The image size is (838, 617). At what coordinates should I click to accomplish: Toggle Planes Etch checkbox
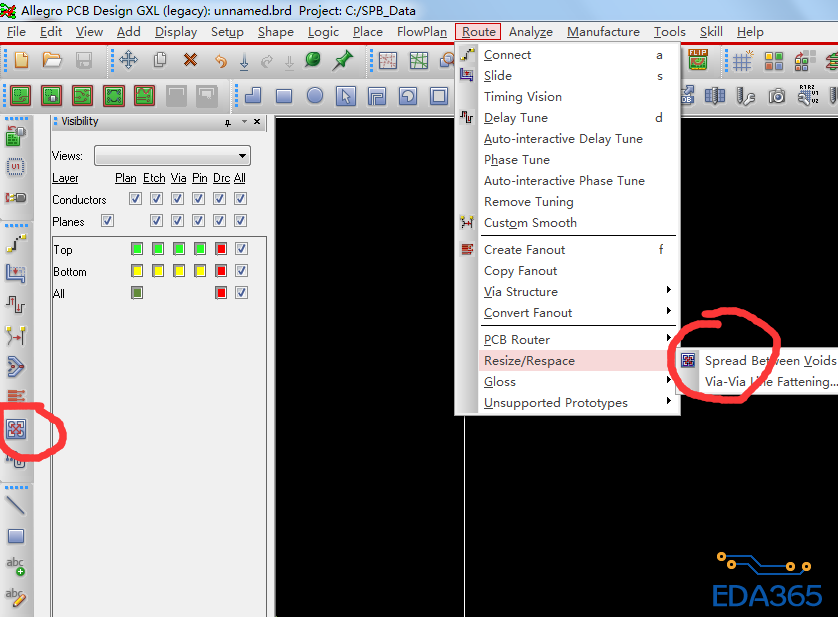pos(156,220)
